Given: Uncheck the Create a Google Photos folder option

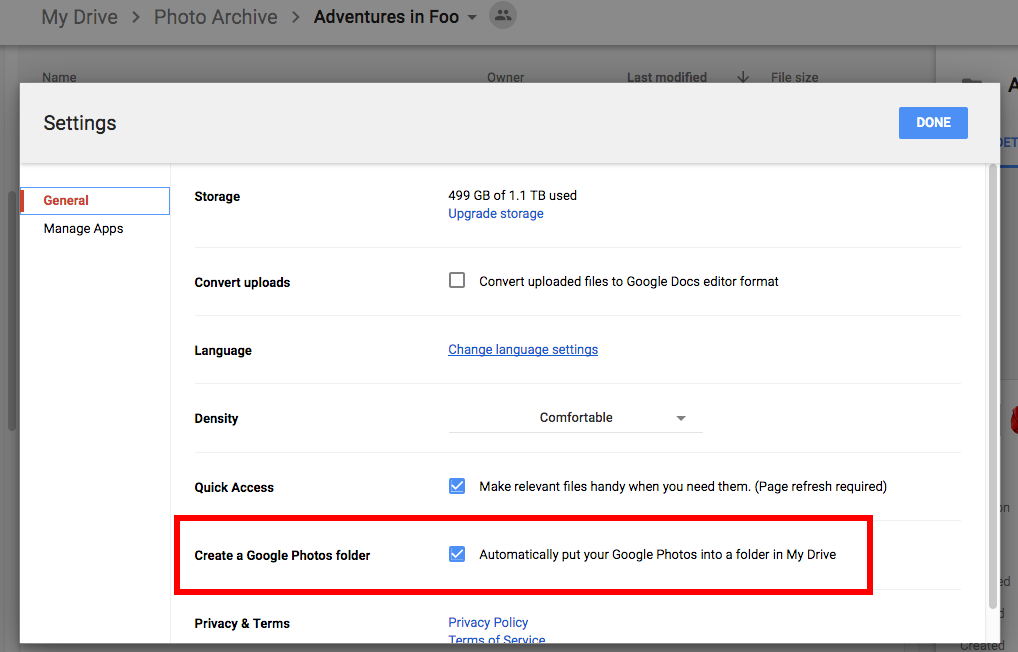Looking at the screenshot, I should 457,553.
